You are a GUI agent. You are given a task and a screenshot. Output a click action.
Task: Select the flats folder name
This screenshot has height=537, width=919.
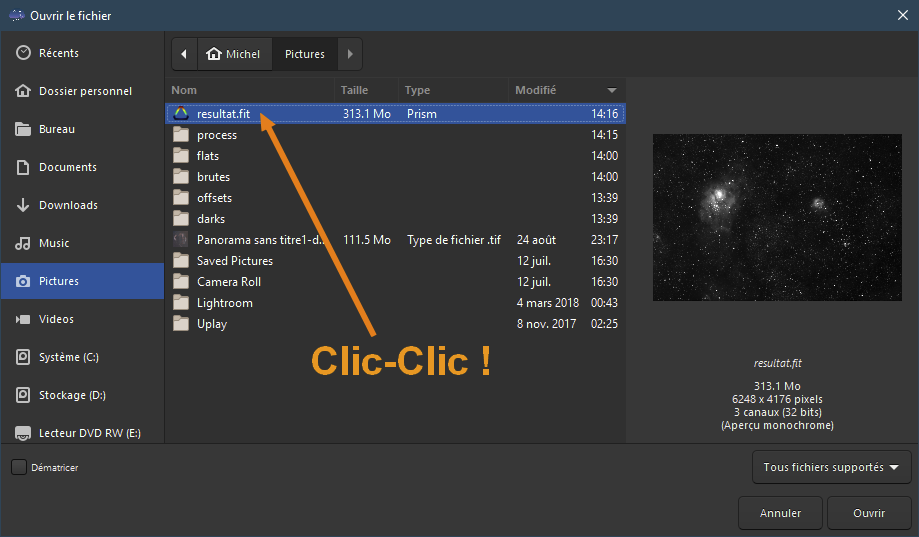[207, 156]
